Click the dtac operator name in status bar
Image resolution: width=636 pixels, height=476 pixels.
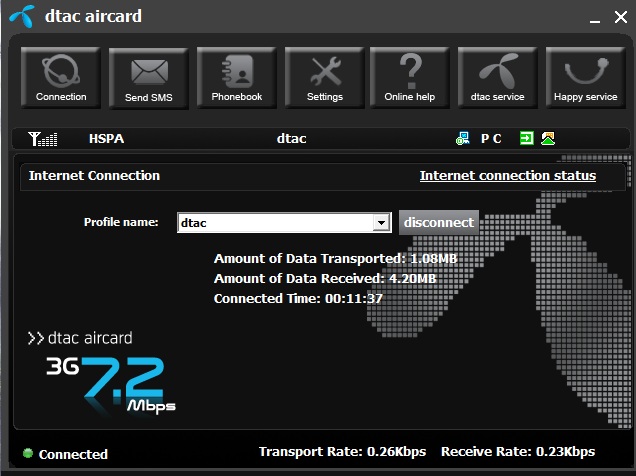[x=291, y=139]
